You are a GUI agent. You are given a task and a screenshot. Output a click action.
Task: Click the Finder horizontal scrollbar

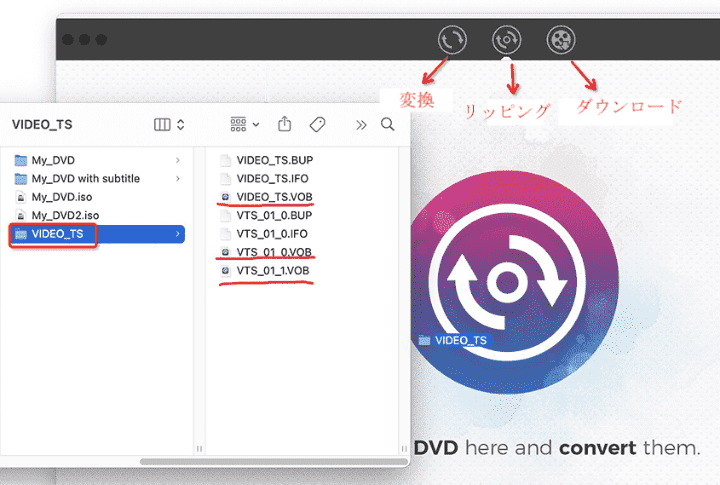click(x=274, y=461)
